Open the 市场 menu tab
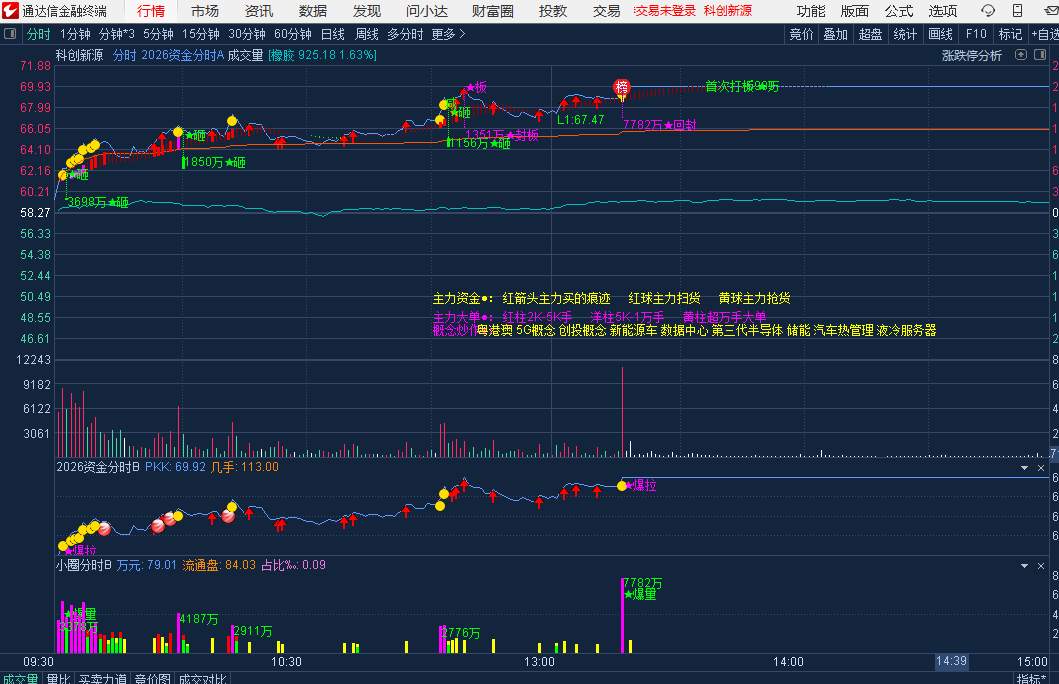 point(205,11)
